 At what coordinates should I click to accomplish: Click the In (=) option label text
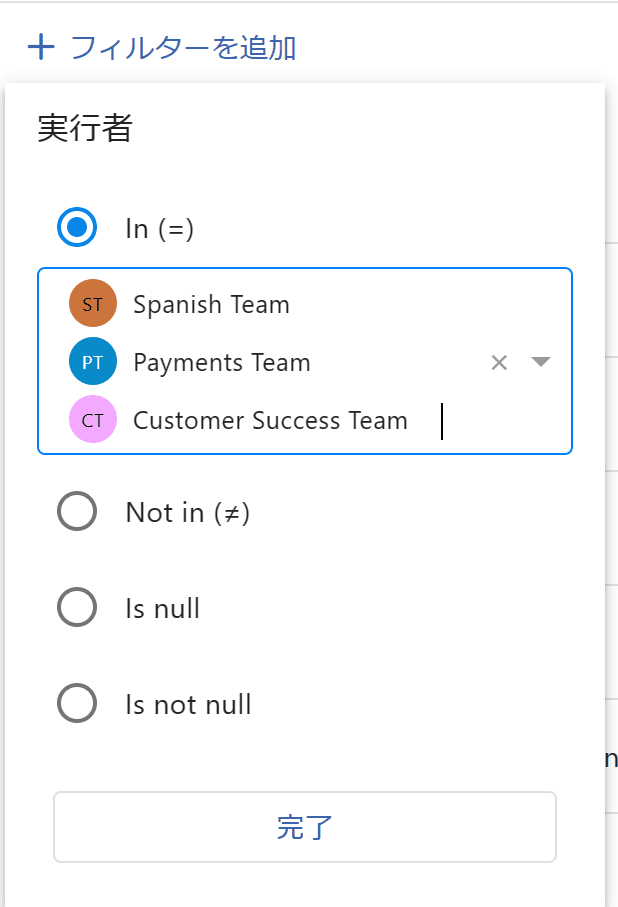(159, 229)
